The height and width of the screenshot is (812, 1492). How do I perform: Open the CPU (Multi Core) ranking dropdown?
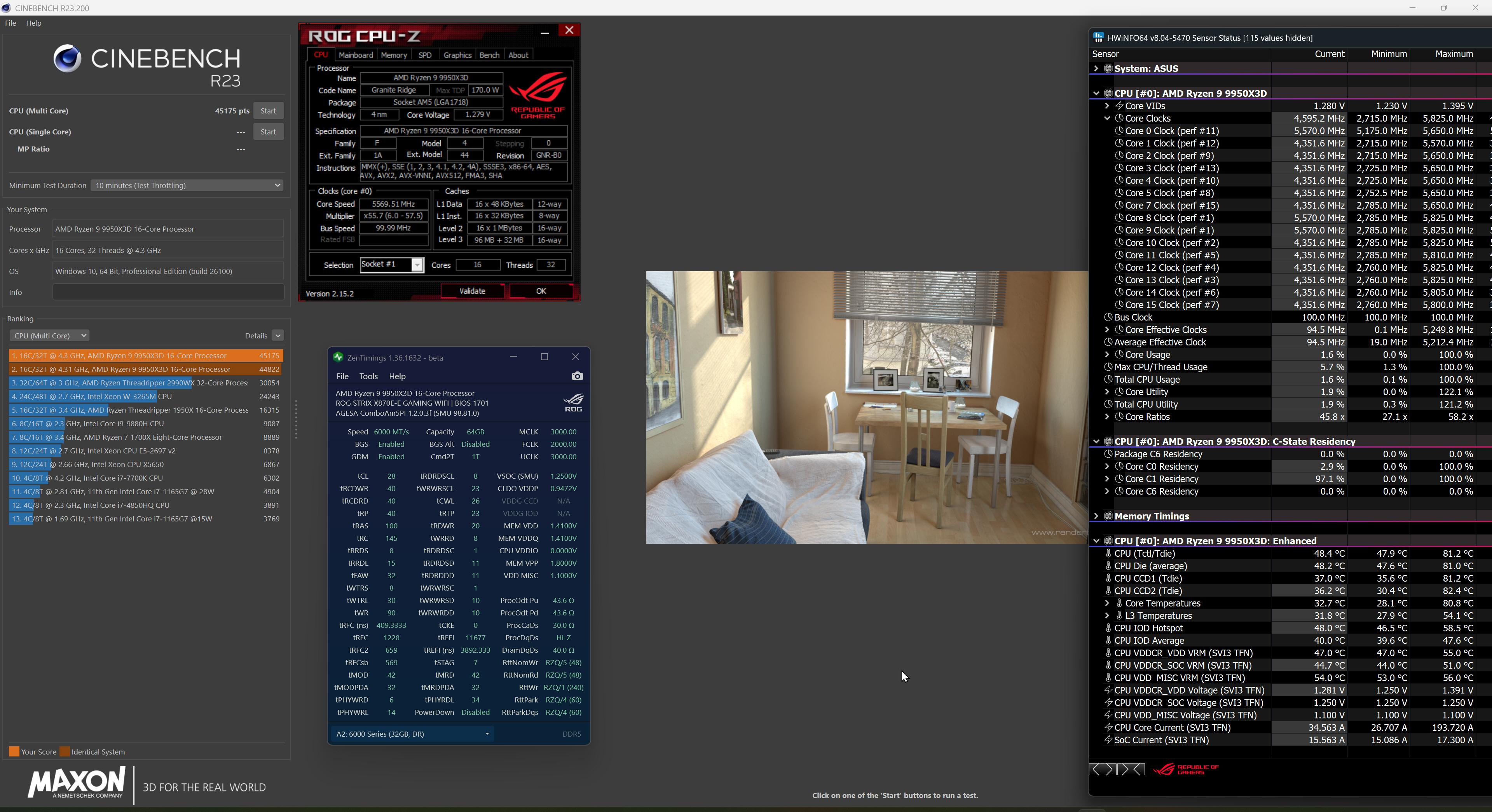pyautogui.click(x=49, y=335)
